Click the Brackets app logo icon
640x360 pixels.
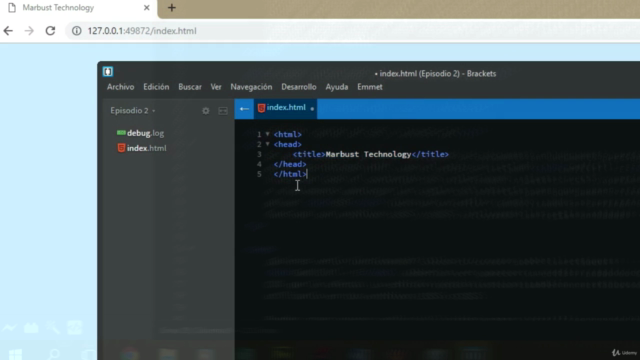108,72
